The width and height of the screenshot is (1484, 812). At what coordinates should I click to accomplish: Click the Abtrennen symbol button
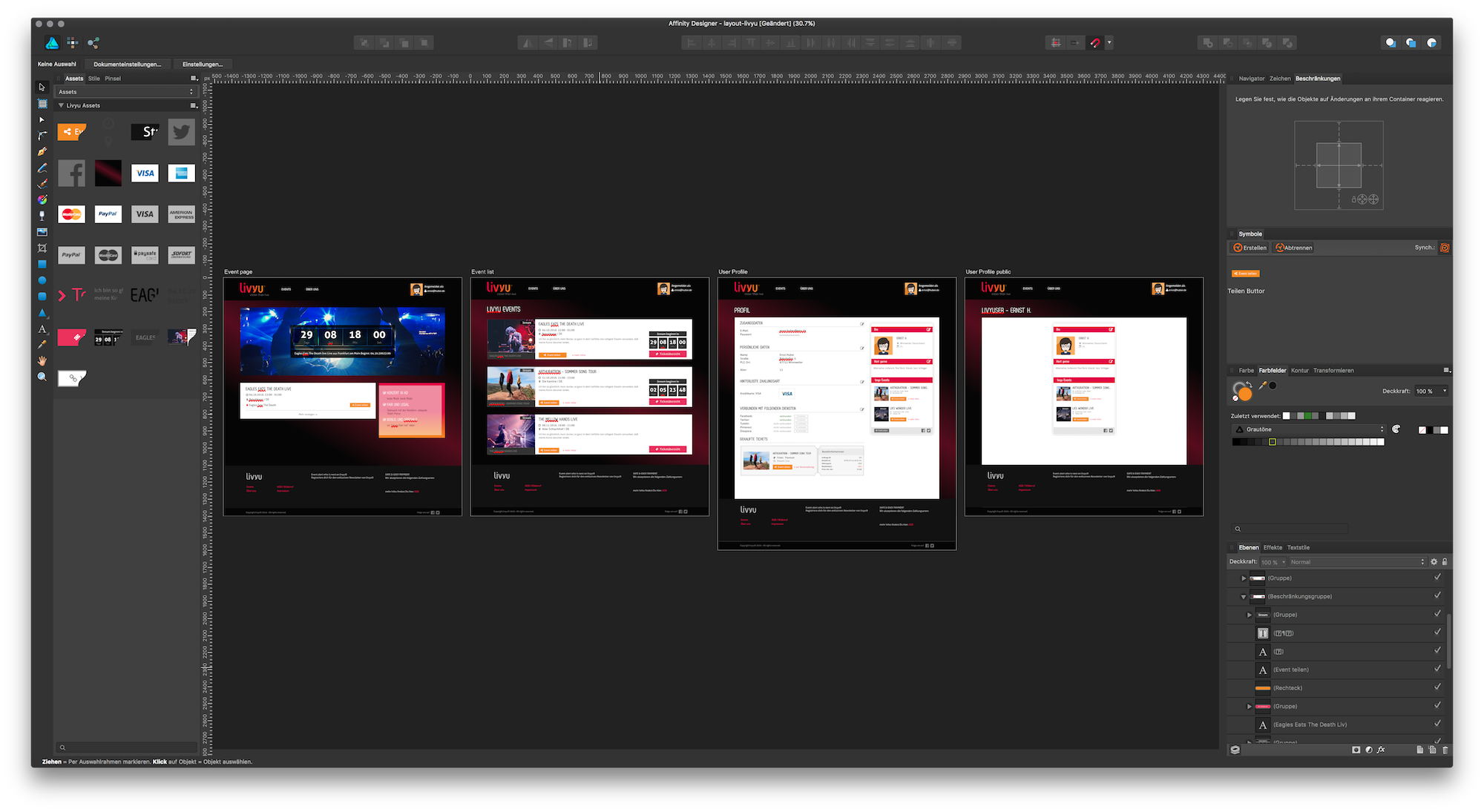(x=1294, y=248)
